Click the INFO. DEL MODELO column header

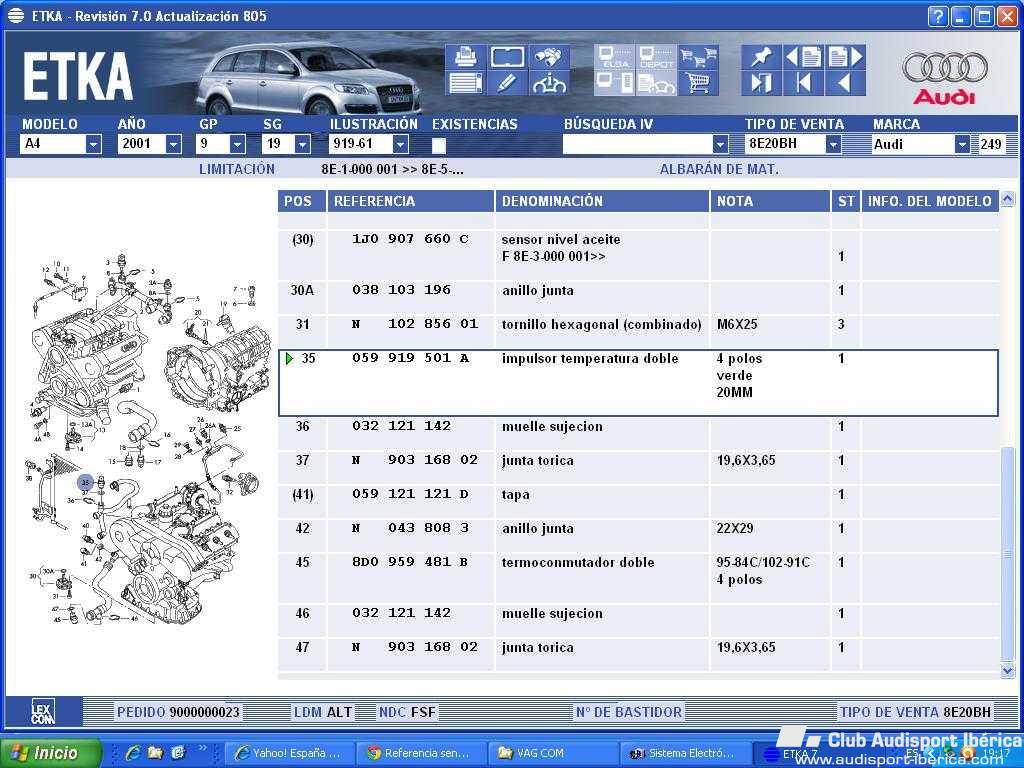pos(930,201)
